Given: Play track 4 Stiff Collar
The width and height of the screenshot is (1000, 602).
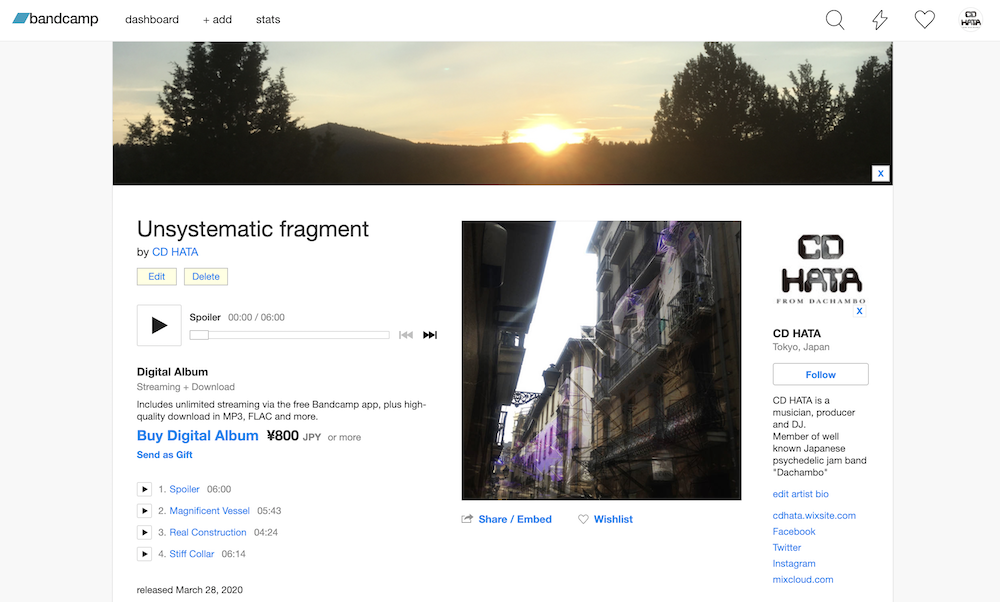Looking at the screenshot, I should coord(144,554).
